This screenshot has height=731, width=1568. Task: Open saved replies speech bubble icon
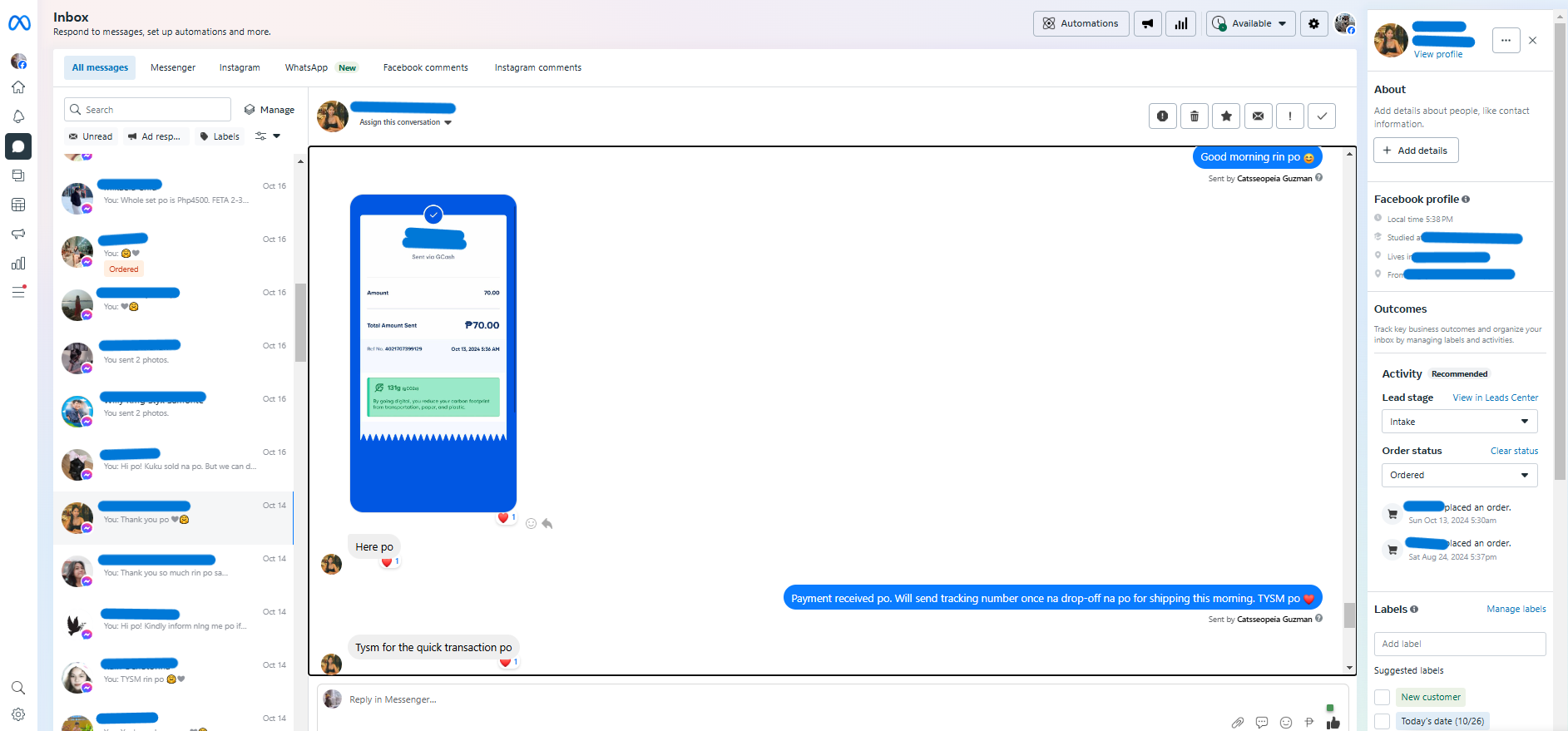click(x=1262, y=723)
